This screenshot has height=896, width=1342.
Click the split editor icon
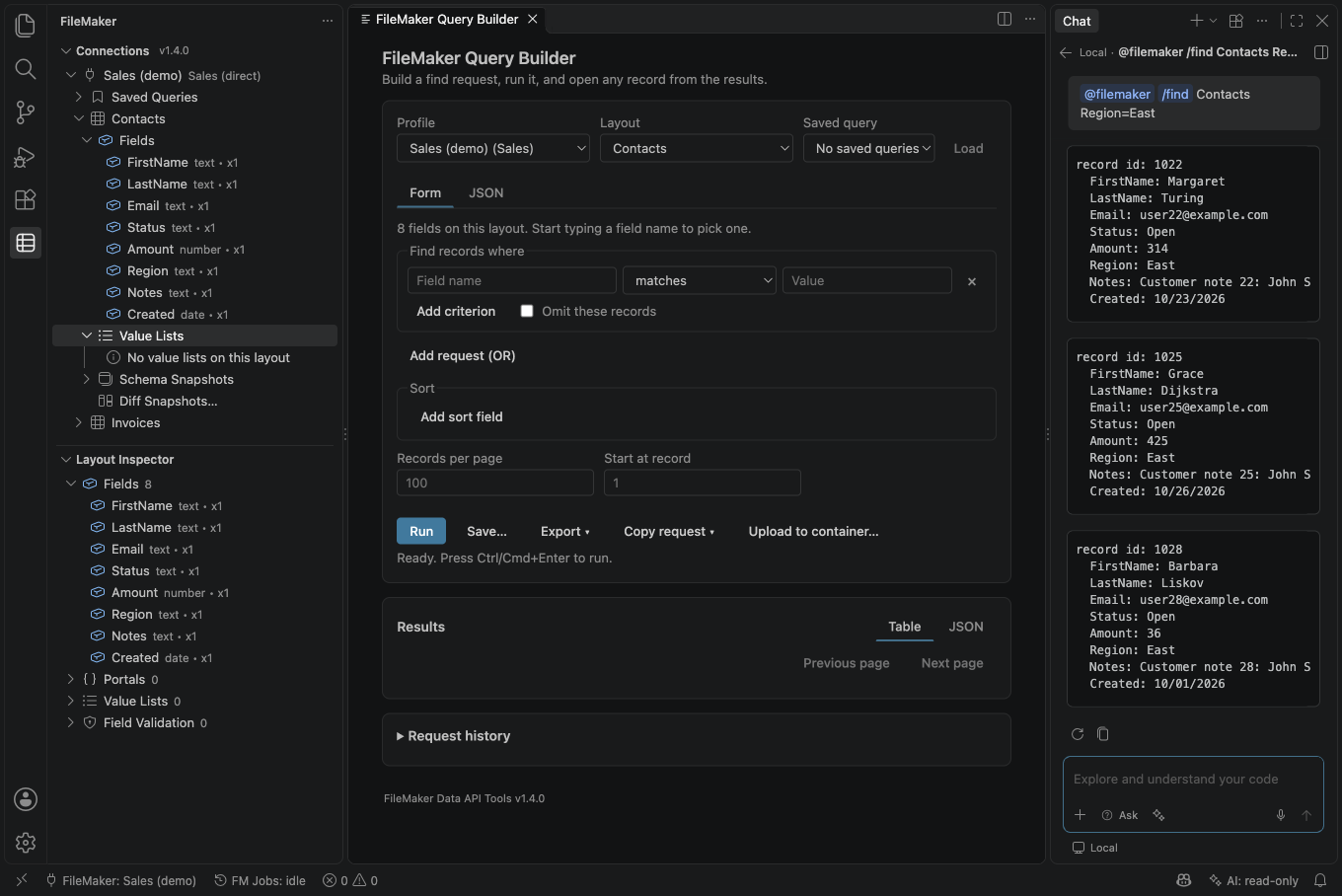1005,19
